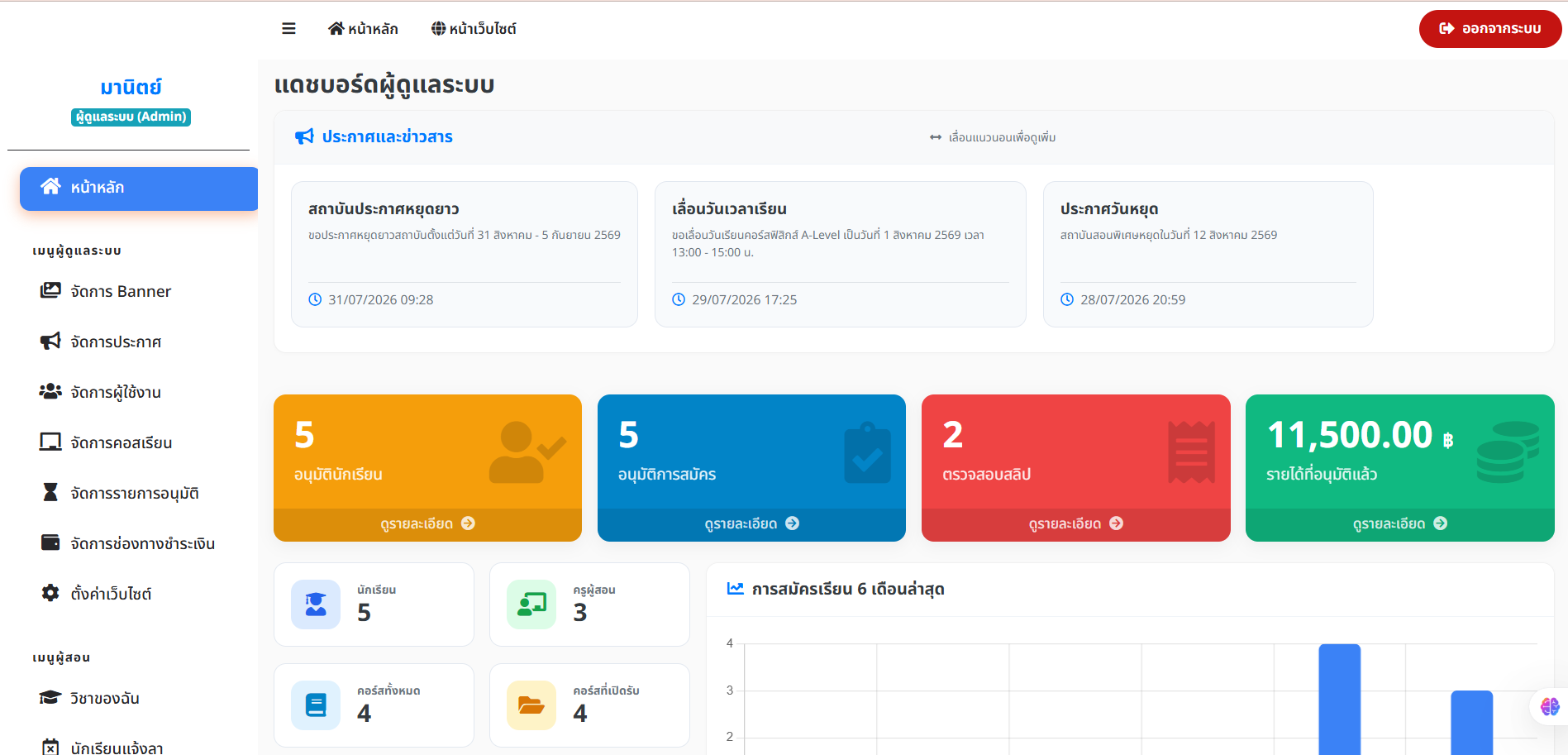The height and width of the screenshot is (755, 1568).
Task: Click the 11,500.00 revenue amount
Action: pyautogui.click(x=1350, y=435)
